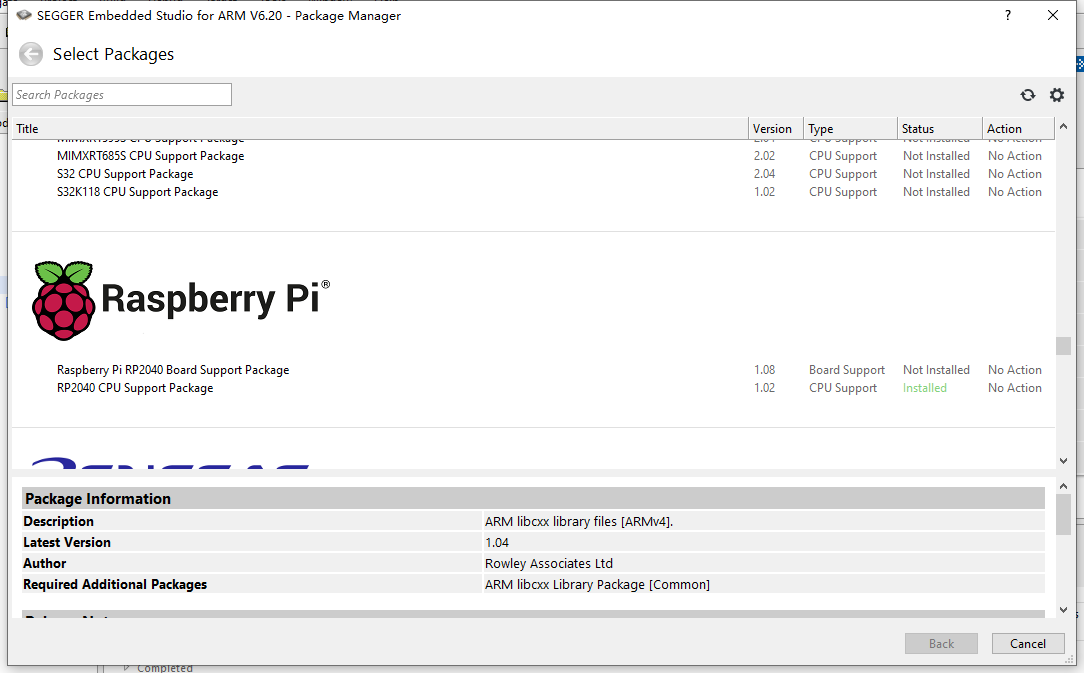Click ARM libcxx library files [ARMv4] description
The width and height of the screenshot is (1084, 673).
point(579,522)
